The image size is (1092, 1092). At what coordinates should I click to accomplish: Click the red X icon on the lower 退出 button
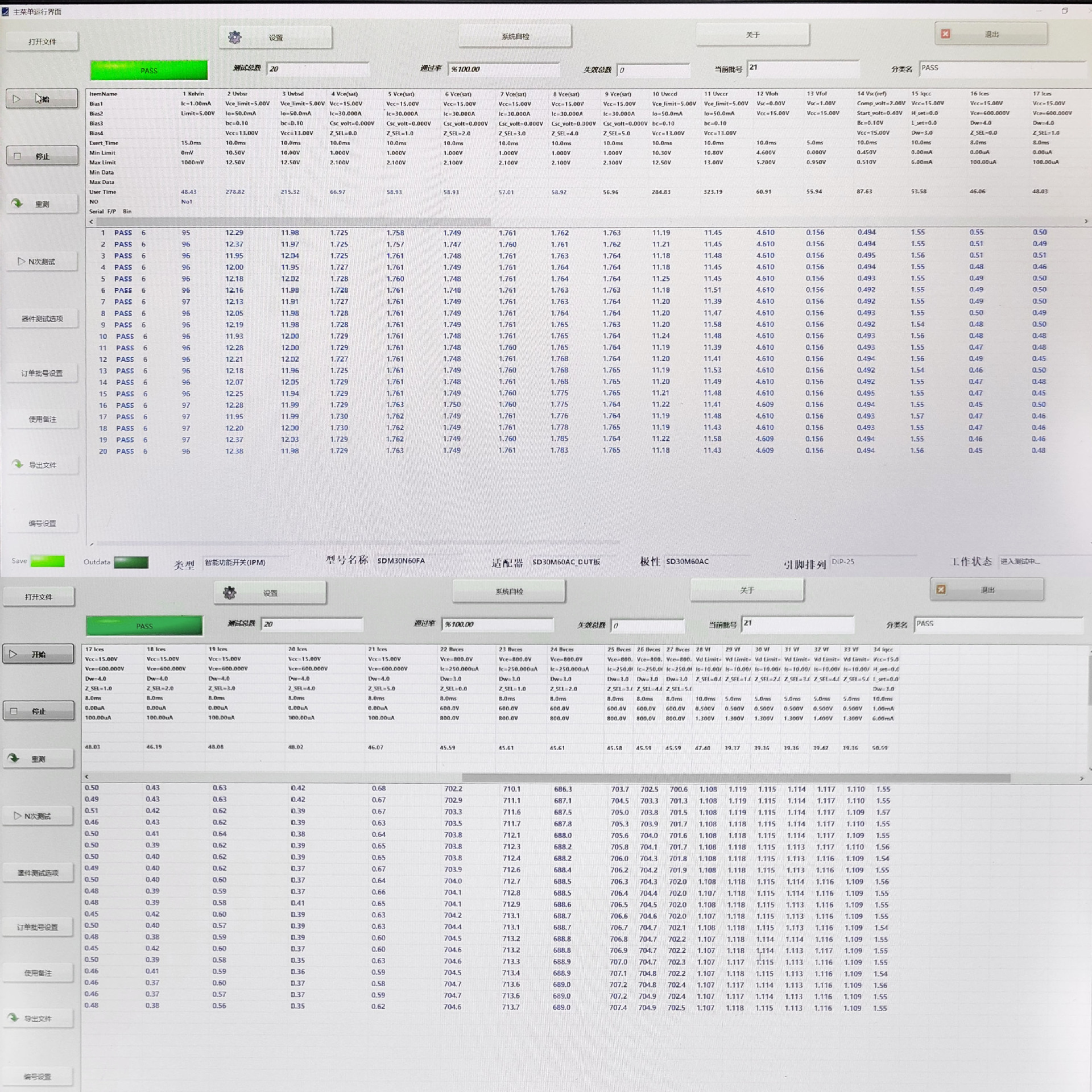(x=941, y=590)
